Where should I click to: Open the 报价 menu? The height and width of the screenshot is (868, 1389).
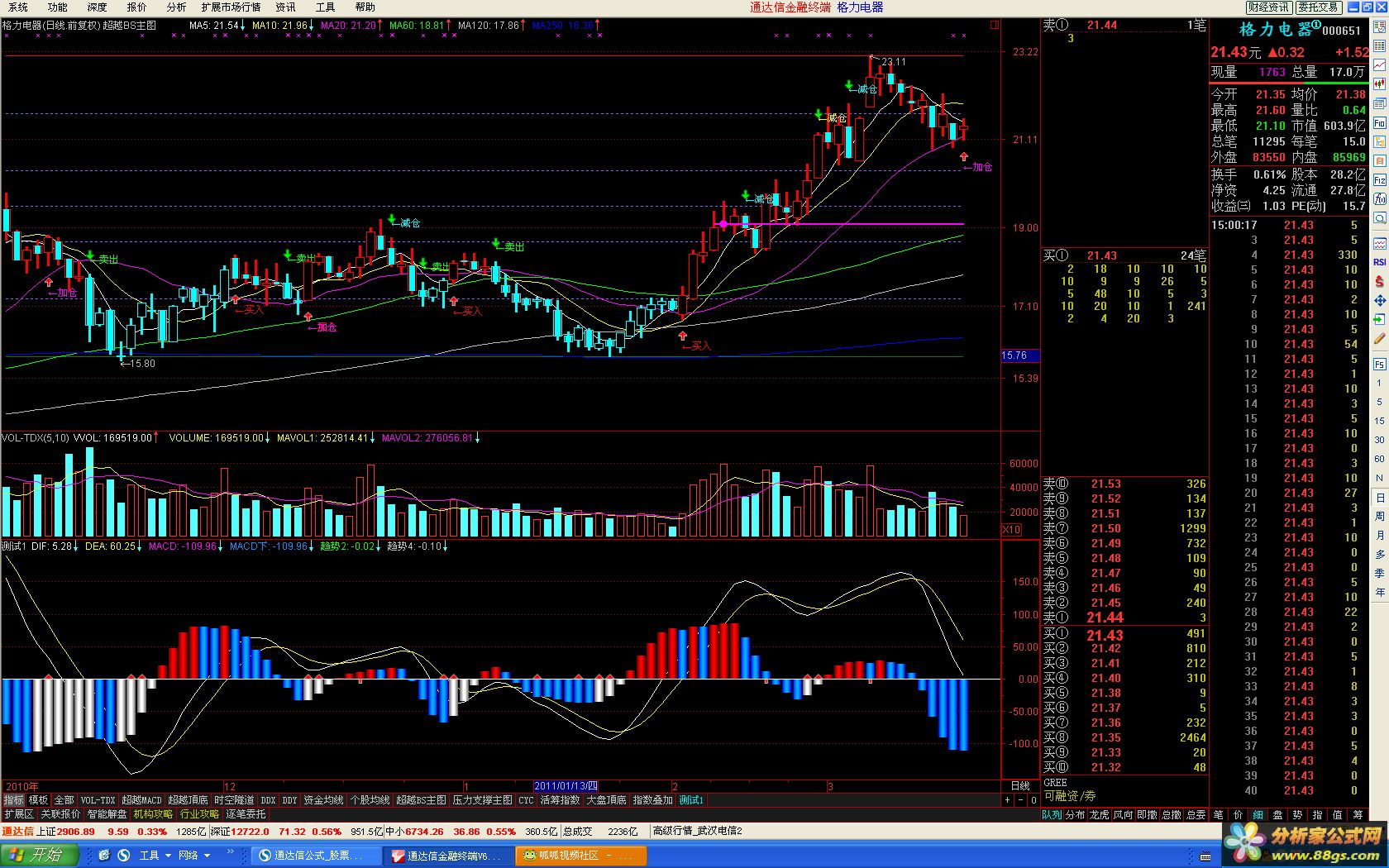click(136, 7)
